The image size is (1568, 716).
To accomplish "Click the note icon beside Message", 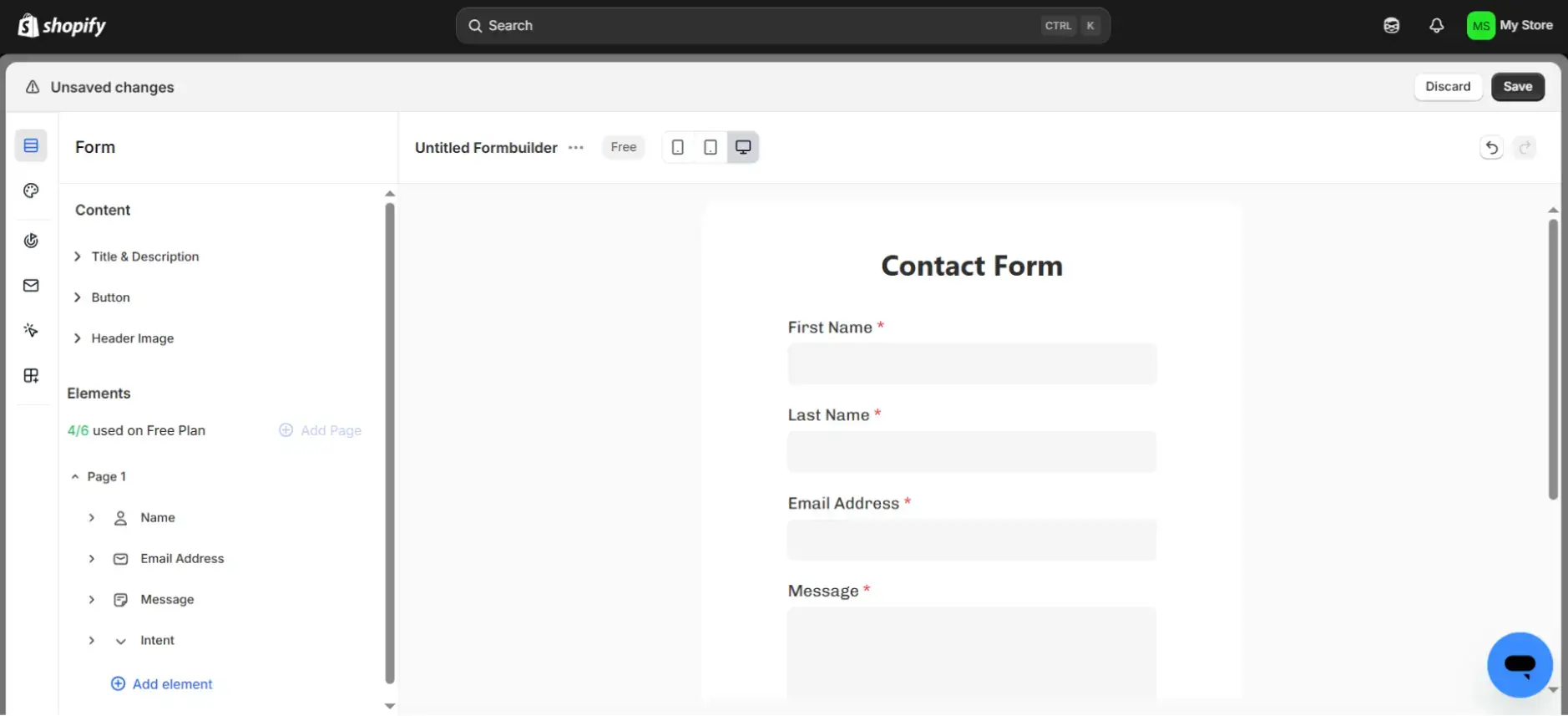I will click(x=121, y=600).
